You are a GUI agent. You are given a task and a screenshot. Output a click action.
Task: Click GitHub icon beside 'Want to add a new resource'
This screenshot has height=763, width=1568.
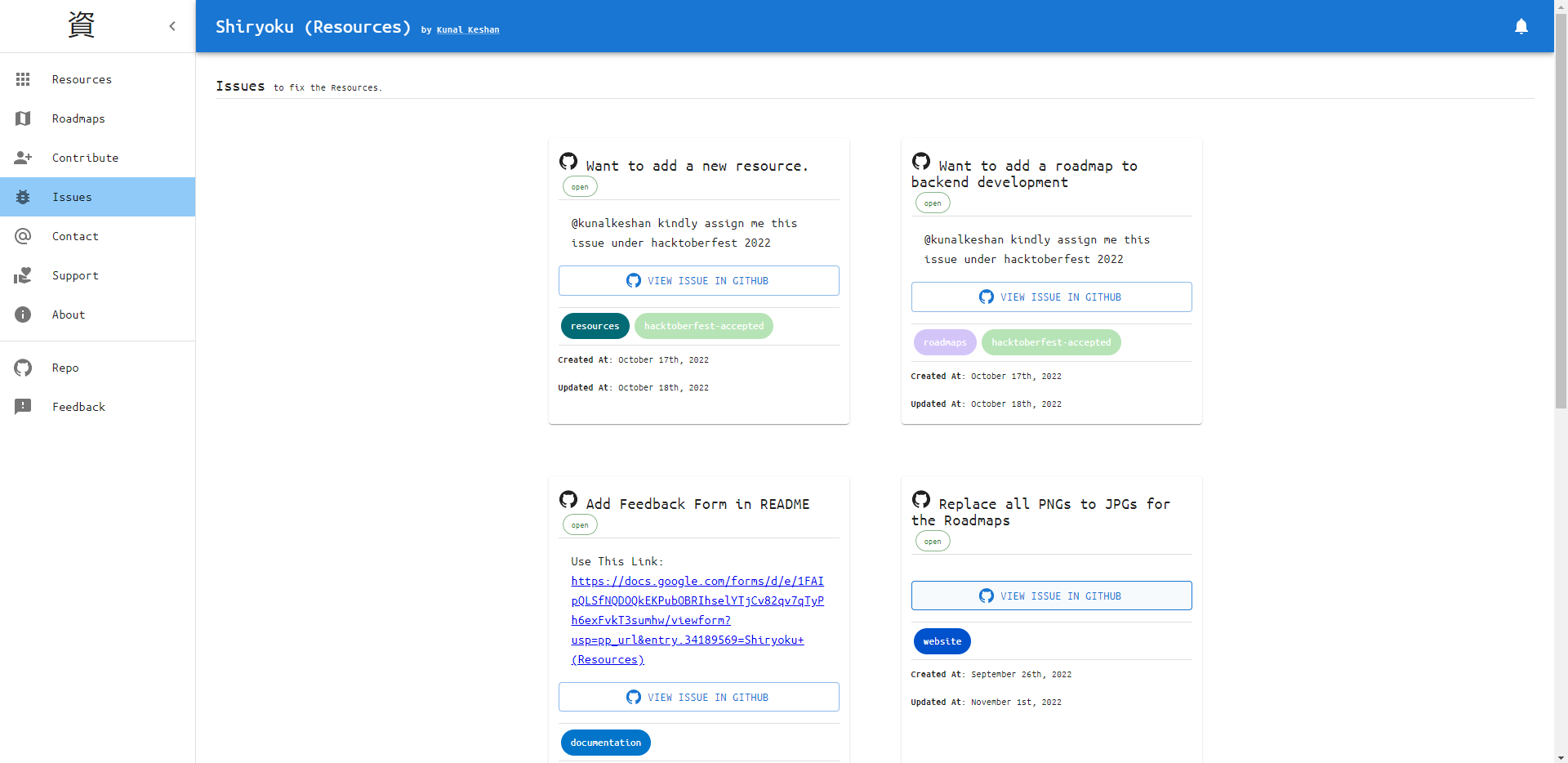(568, 161)
